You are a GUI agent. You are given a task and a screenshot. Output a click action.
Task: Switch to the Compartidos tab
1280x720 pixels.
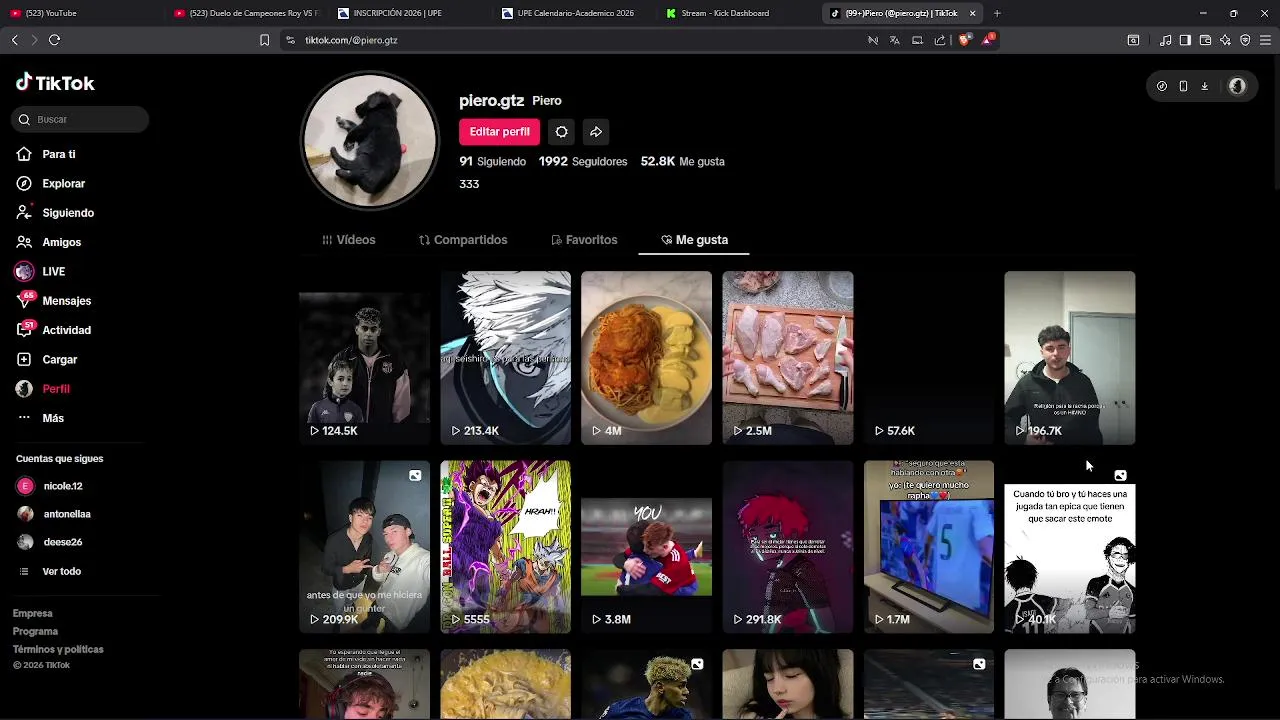[x=463, y=240]
